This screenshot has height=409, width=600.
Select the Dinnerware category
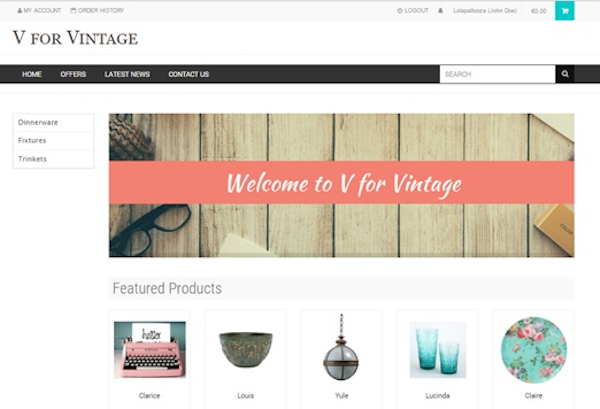pyautogui.click(x=53, y=122)
